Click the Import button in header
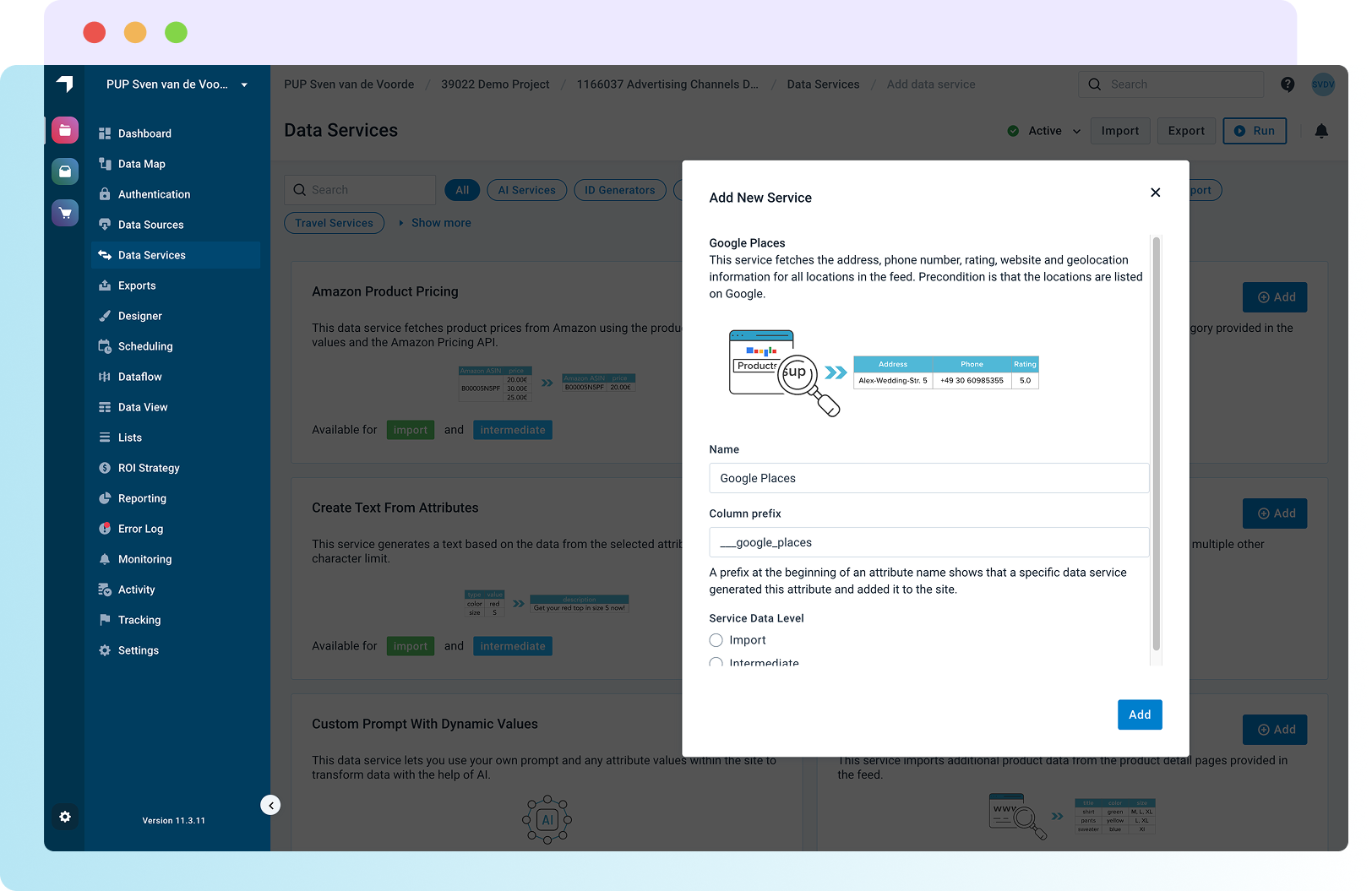This screenshot has width=1372, height=891. click(x=1120, y=131)
